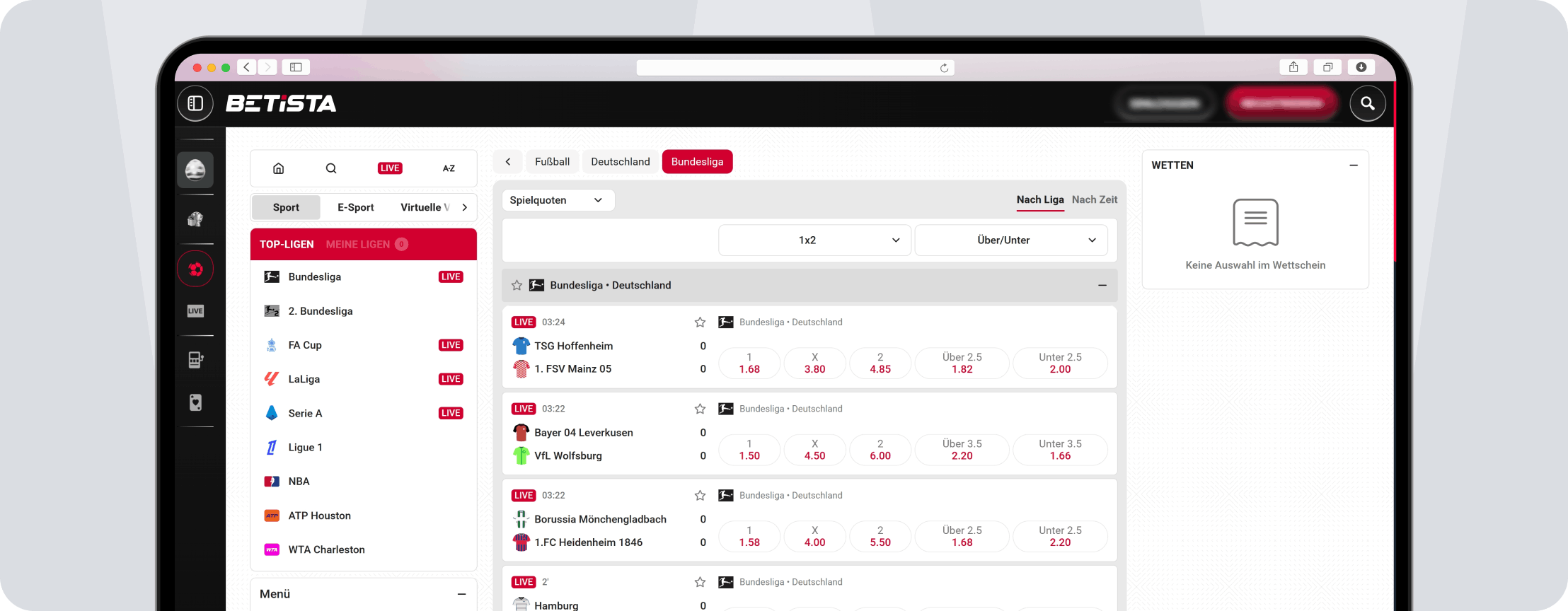1568x611 pixels.
Task: Open the 1x2 market dropdown
Action: coord(814,240)
